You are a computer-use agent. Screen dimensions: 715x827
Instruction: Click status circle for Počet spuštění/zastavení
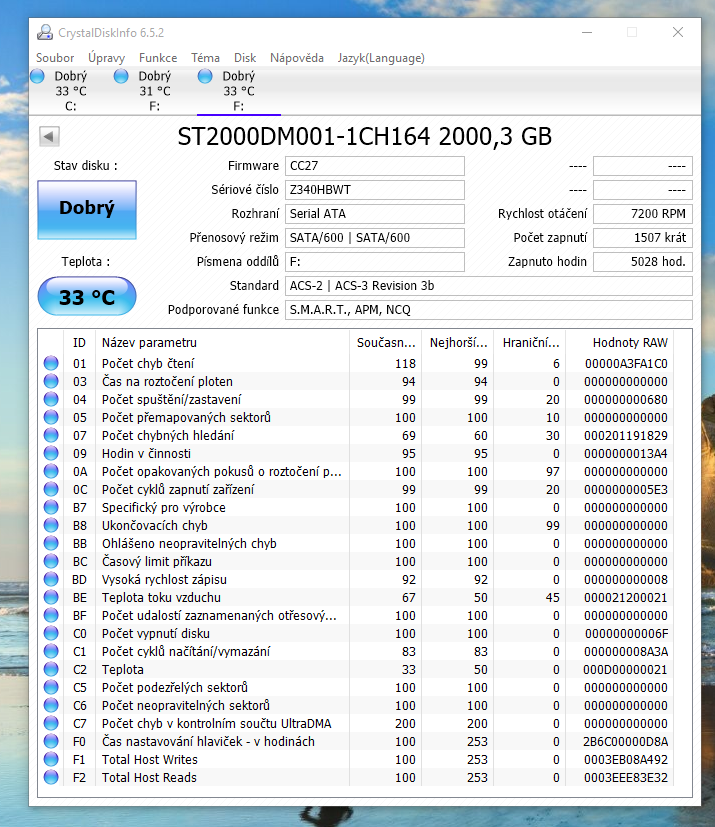[51, 399]
